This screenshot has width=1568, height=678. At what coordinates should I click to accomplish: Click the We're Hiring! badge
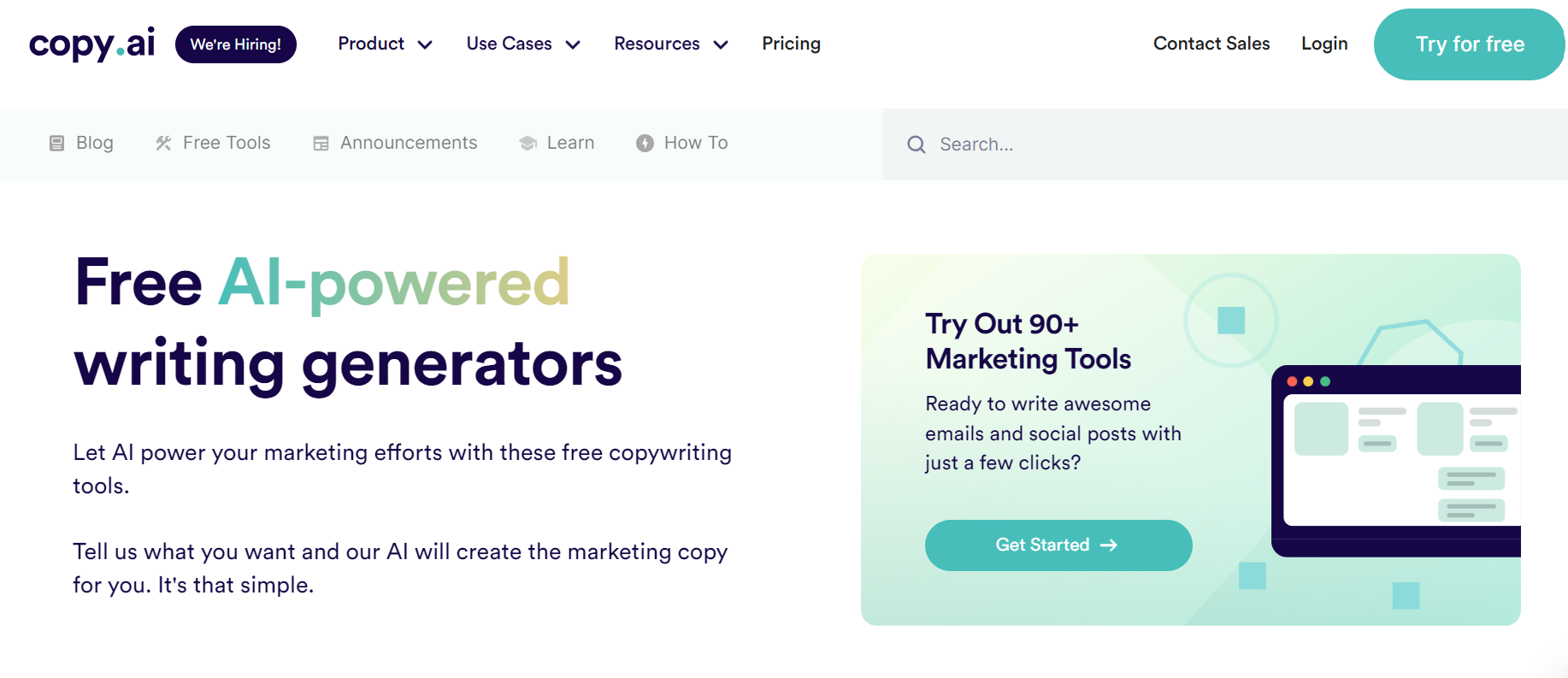coord(236,44)
